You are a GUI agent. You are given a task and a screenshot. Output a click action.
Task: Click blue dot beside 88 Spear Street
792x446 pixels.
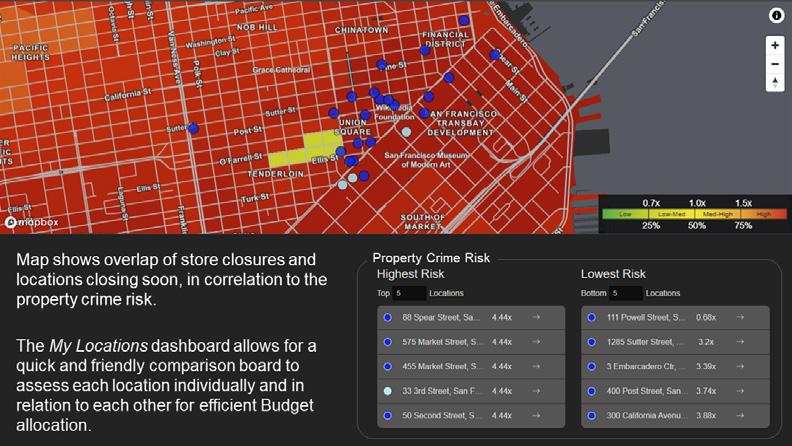pyautogui.click(x=387, y=317)
